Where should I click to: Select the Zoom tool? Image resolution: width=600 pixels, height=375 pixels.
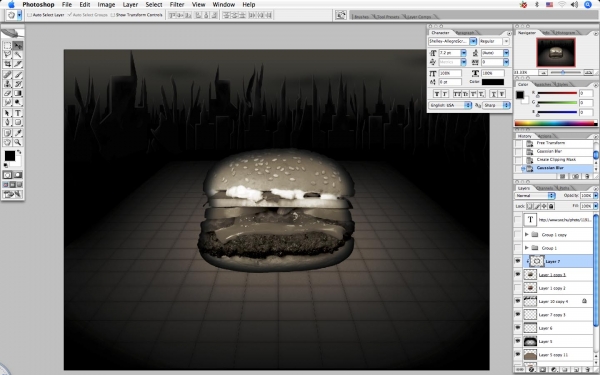pyautogui.click(x=18, y=142)
